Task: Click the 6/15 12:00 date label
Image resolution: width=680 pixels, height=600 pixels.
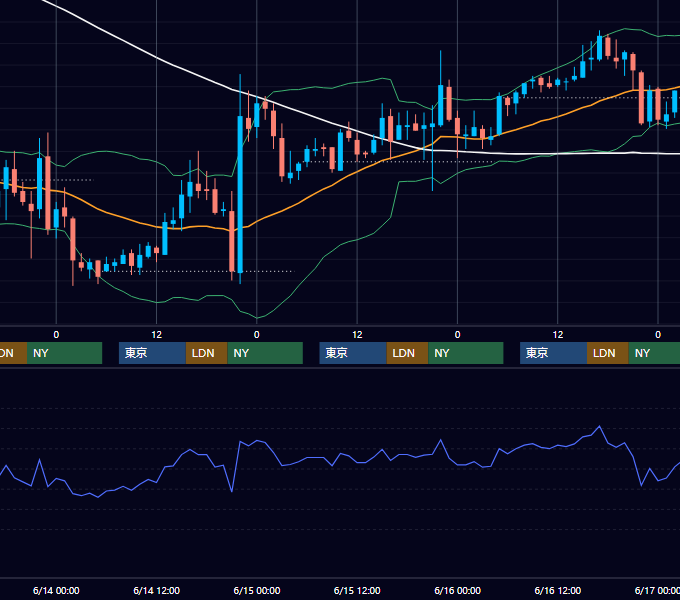Action: (x=357, y=590)
